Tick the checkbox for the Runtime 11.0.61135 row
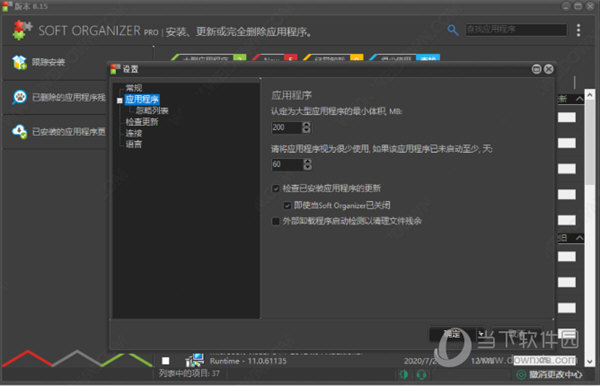Image resolution: width=600 pixels, height=386 pixels. point(166,360)
